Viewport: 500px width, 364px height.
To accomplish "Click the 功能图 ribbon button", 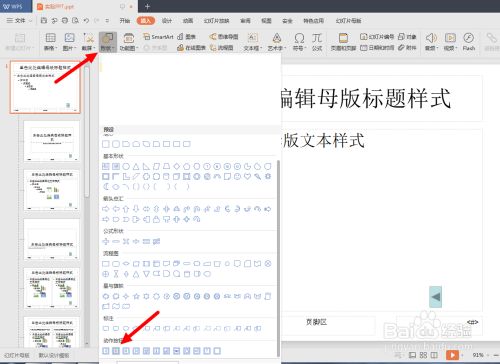I will pyautogui.click(x=129, y=42).
